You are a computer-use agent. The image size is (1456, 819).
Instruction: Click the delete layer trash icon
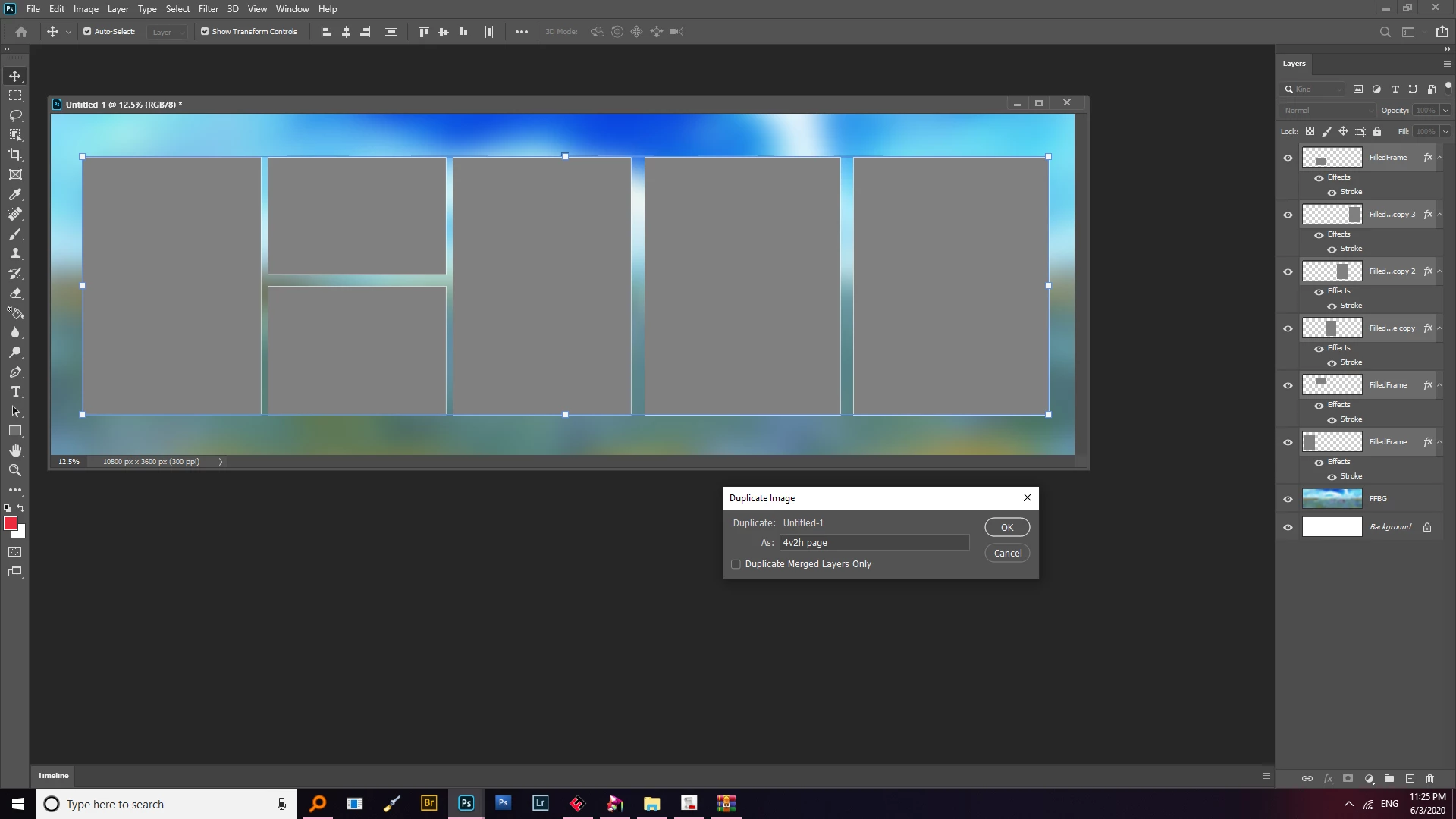coord(1429,779)
